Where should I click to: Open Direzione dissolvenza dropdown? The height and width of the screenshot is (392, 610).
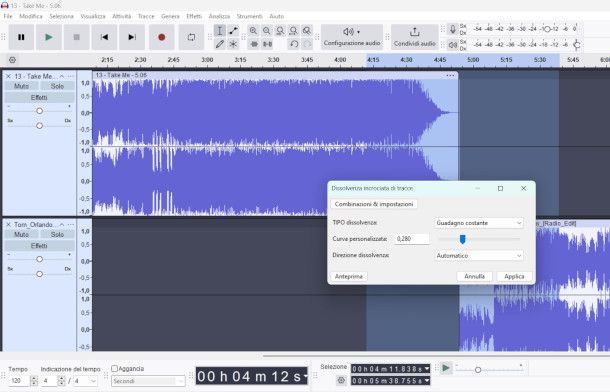coord(479,256)
